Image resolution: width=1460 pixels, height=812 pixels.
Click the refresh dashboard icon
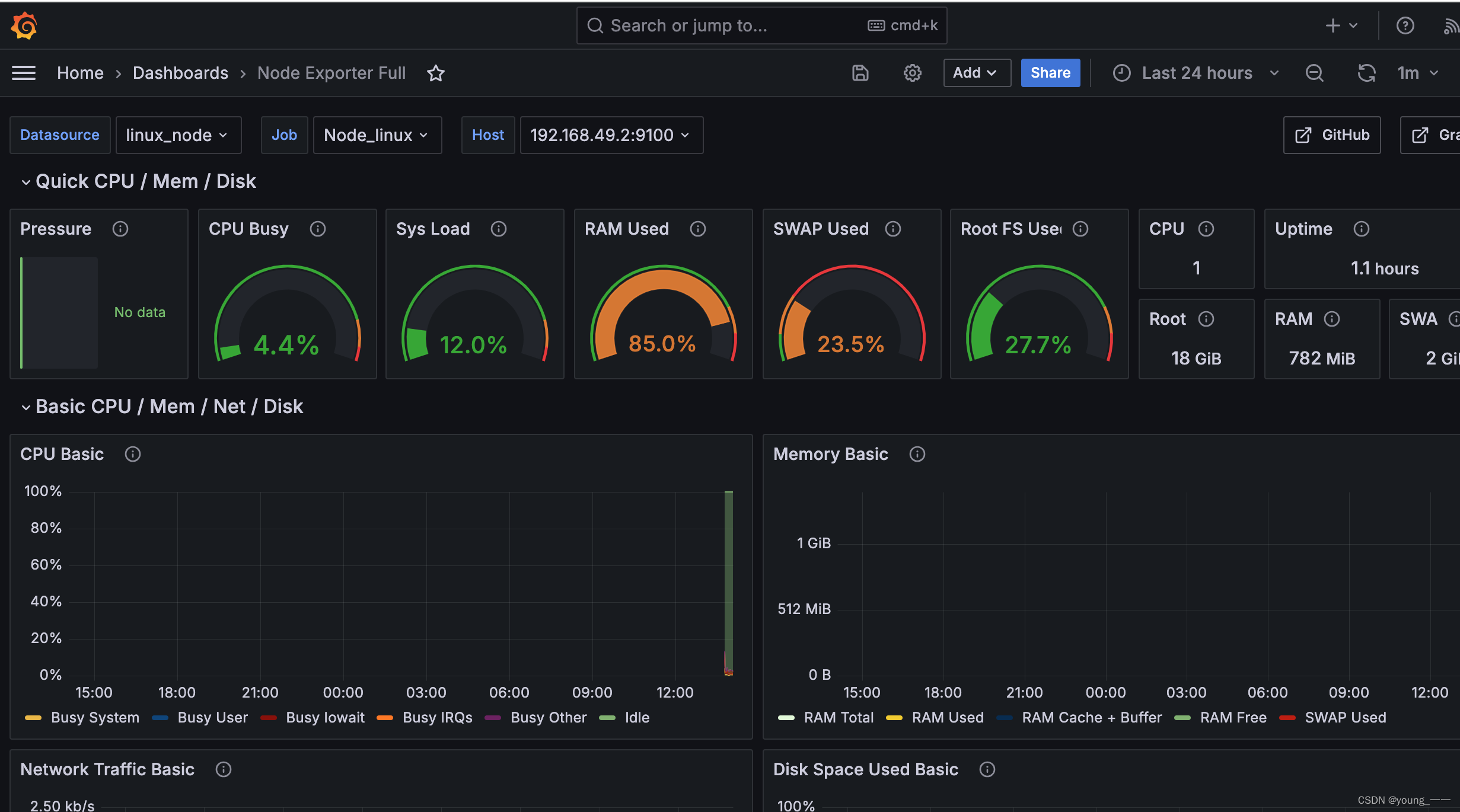click(1366, 72)
